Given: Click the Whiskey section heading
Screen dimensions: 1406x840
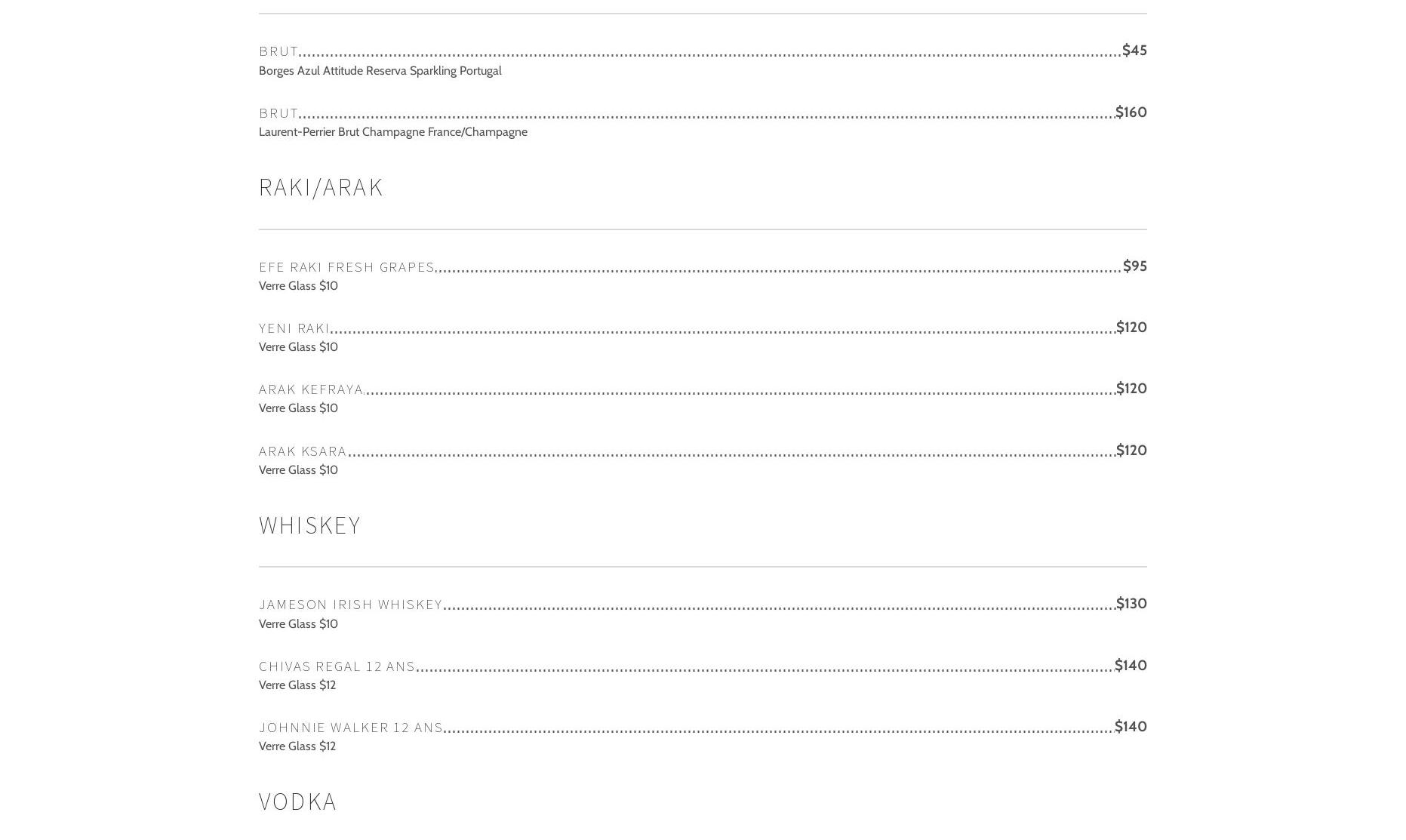Looking at the screenshot, I should pos(309,525).
